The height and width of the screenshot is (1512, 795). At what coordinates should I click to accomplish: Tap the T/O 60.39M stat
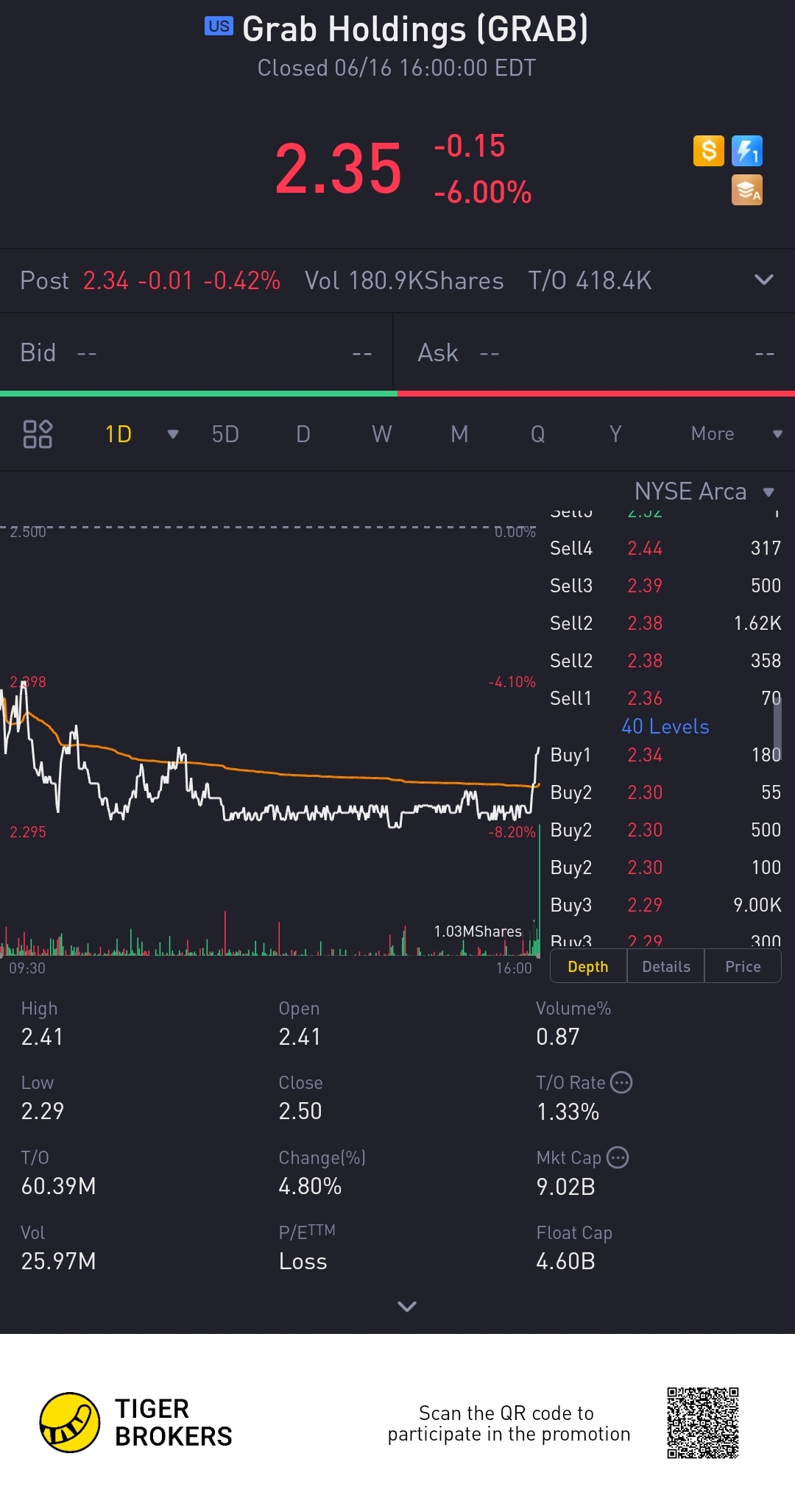(x=58, y=1173)
